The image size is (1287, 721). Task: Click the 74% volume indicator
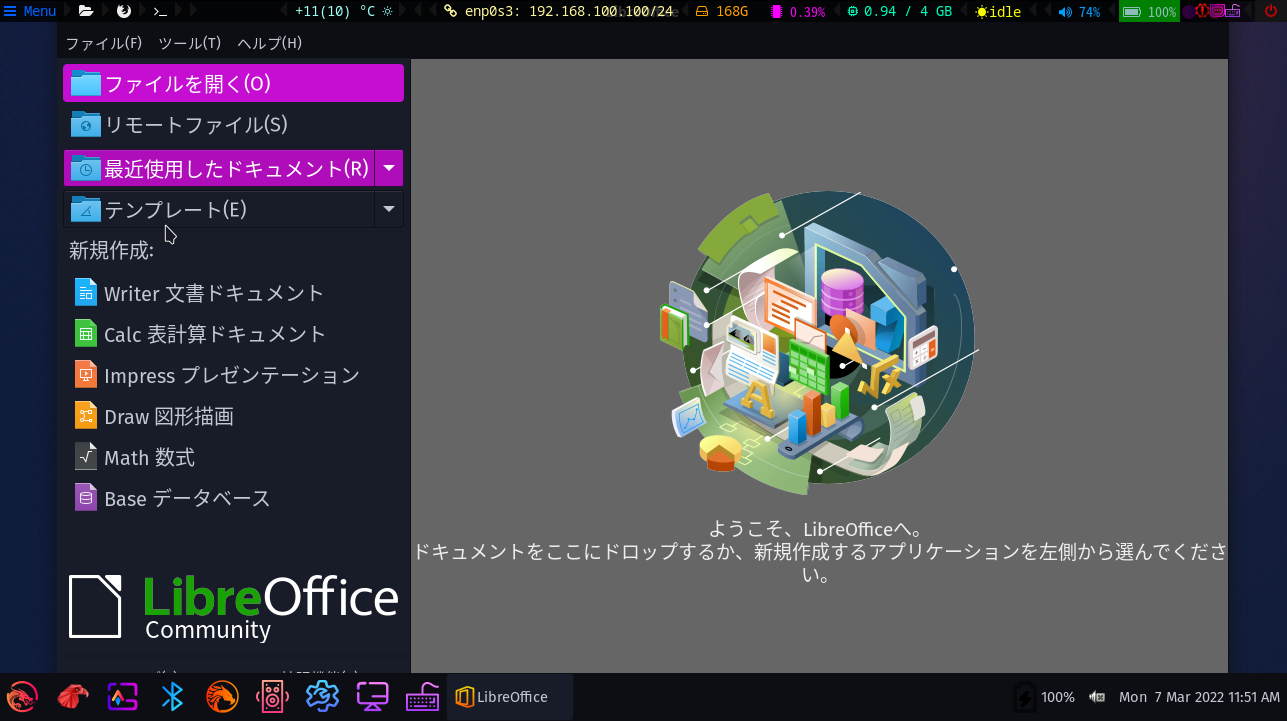[1079, 12]
